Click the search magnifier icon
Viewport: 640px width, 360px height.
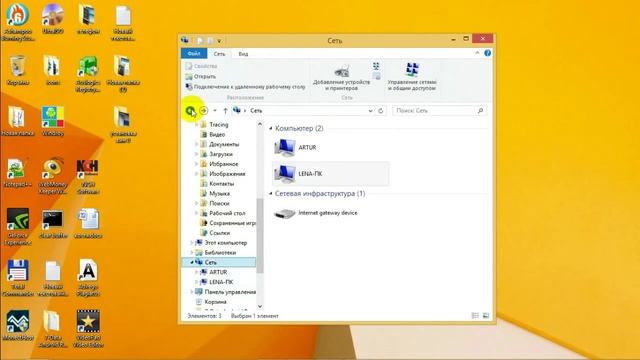point(480,111)
